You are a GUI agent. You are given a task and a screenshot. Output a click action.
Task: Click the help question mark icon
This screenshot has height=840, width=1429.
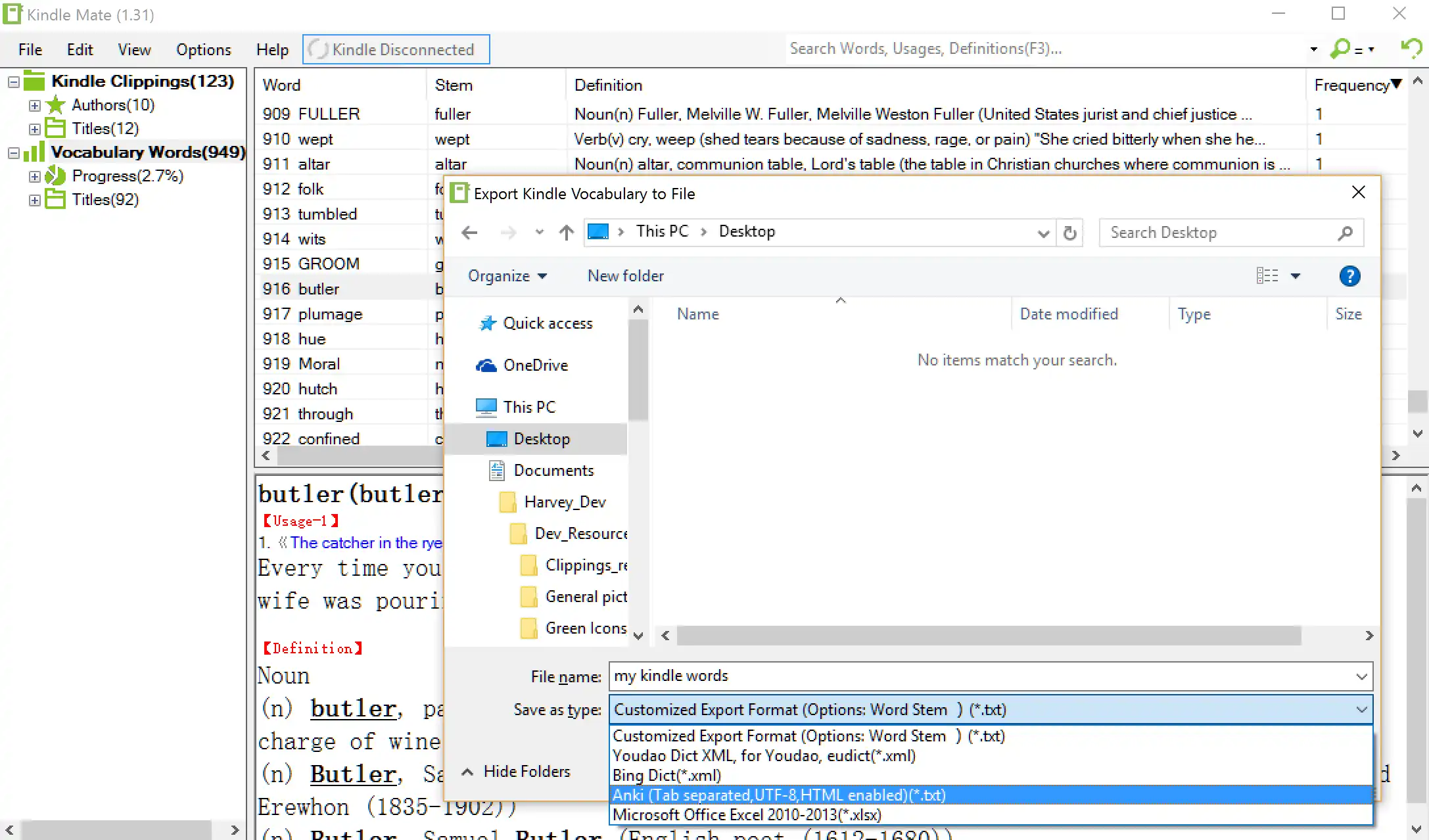coord(1349,276)
